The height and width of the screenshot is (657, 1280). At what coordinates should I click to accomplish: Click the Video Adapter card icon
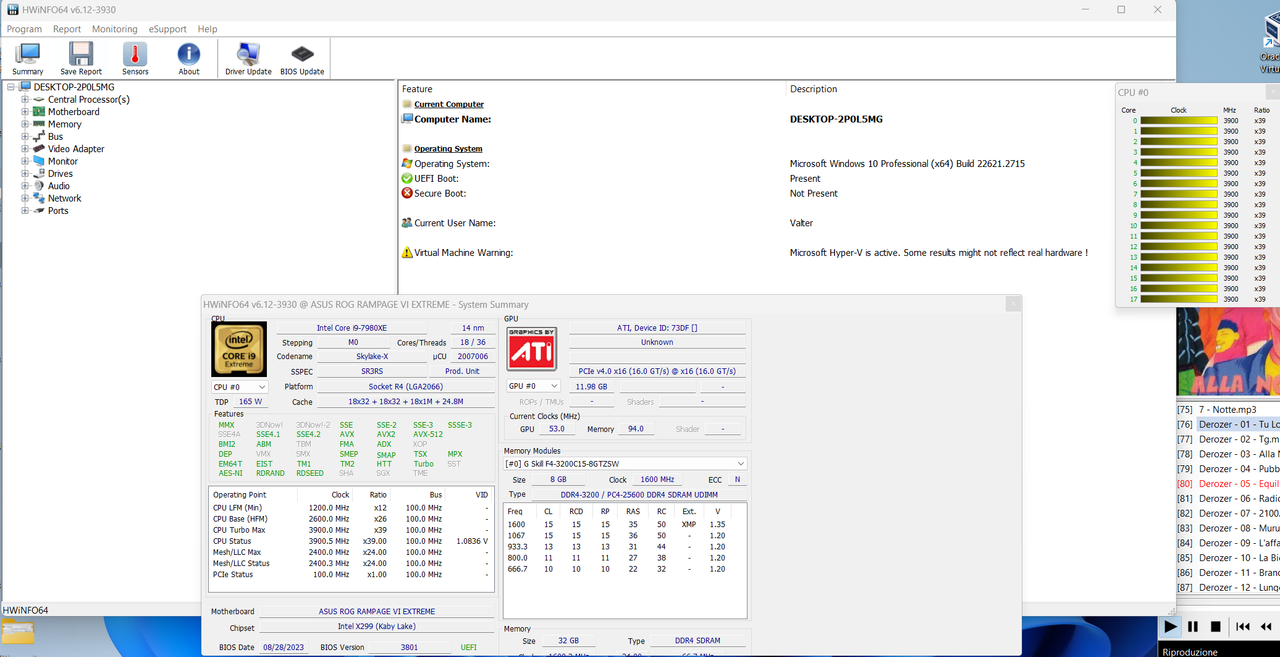(x=39, y=149)
